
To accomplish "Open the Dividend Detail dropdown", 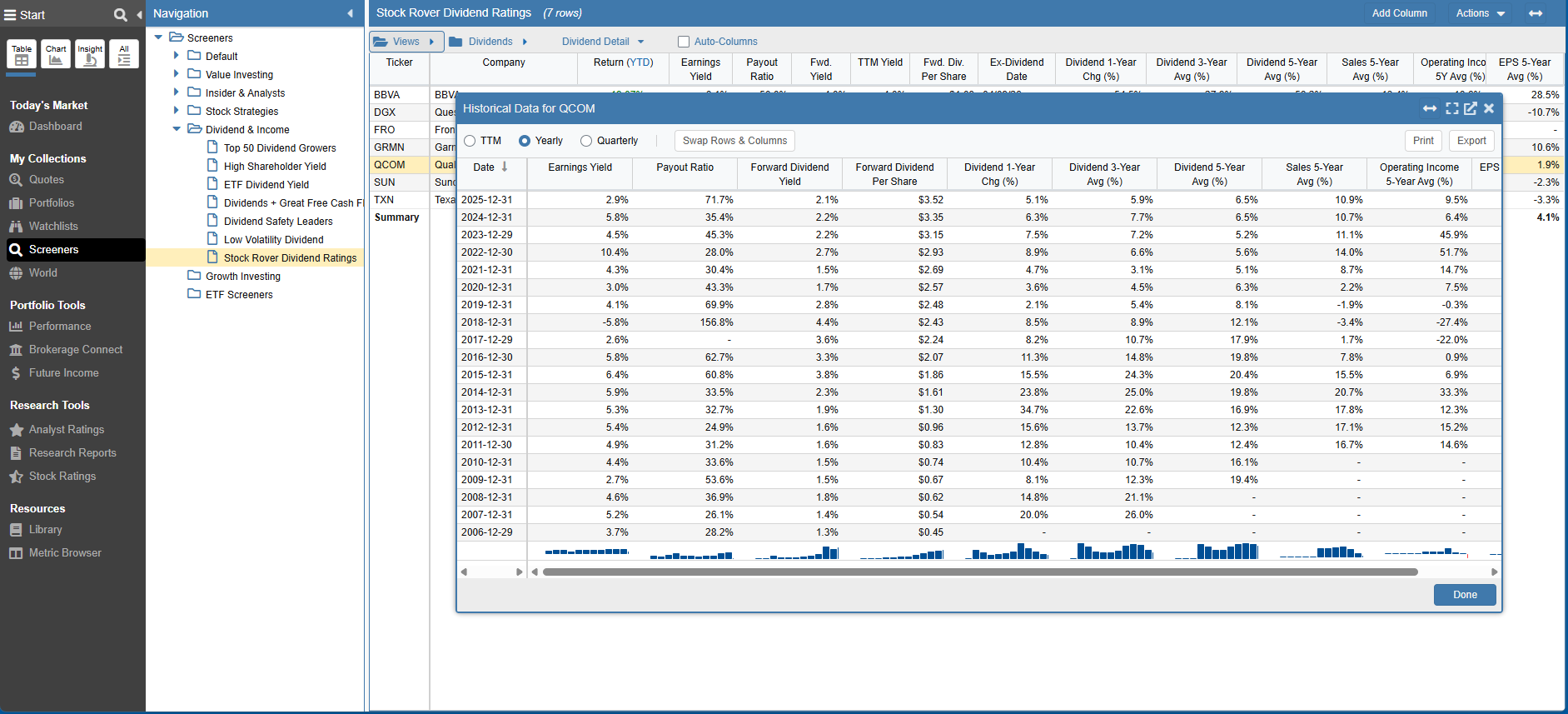I will point(603,42).
